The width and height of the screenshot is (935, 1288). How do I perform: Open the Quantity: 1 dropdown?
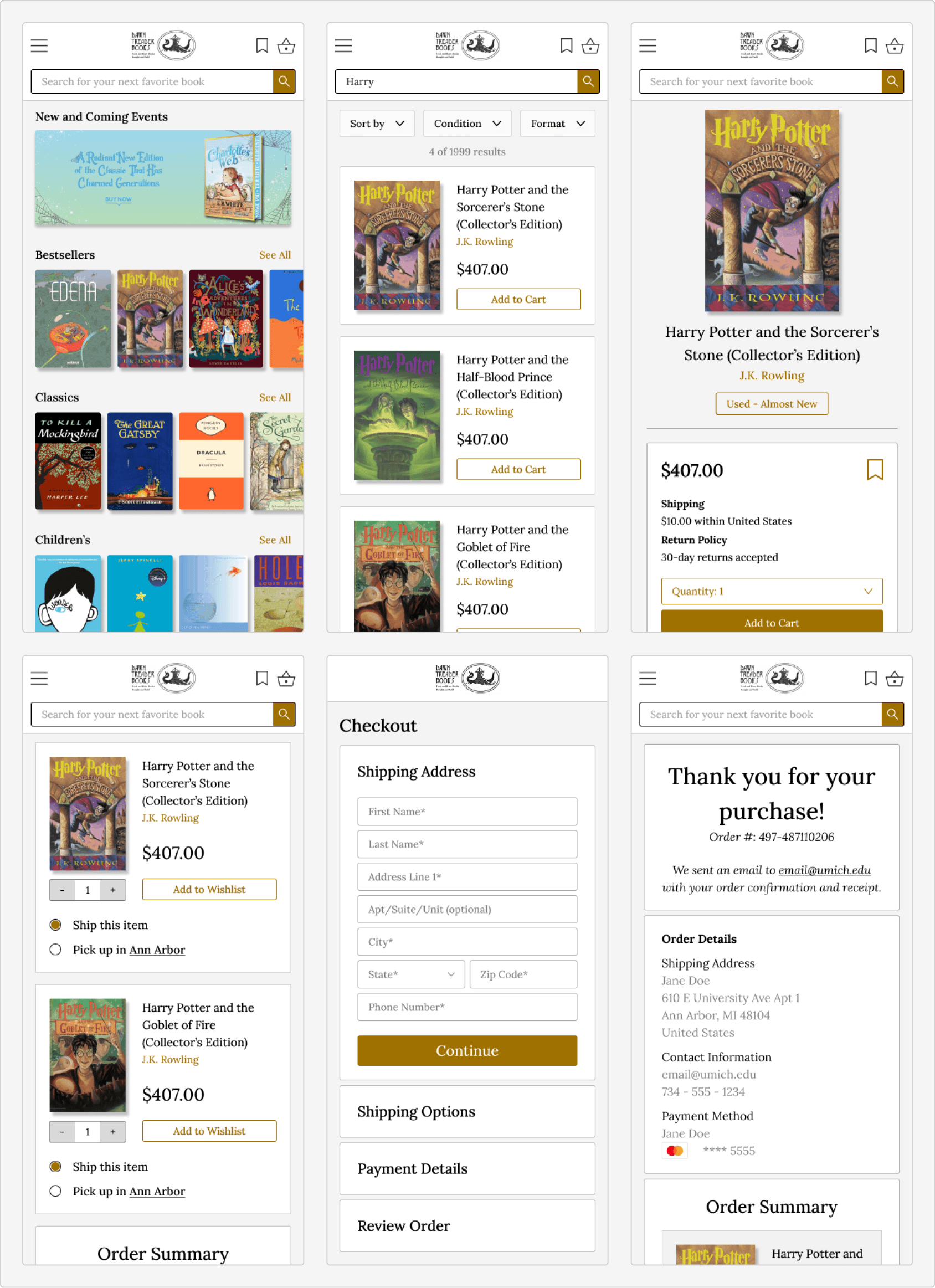pos(772,591)
